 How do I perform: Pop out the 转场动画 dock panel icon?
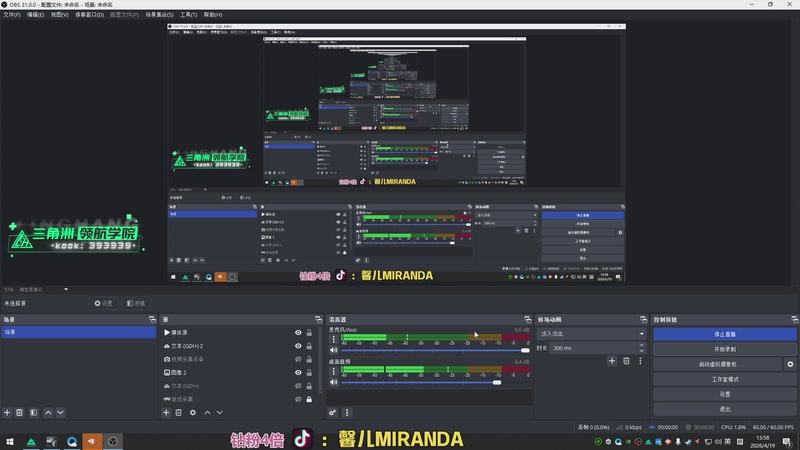pos(643,319)
